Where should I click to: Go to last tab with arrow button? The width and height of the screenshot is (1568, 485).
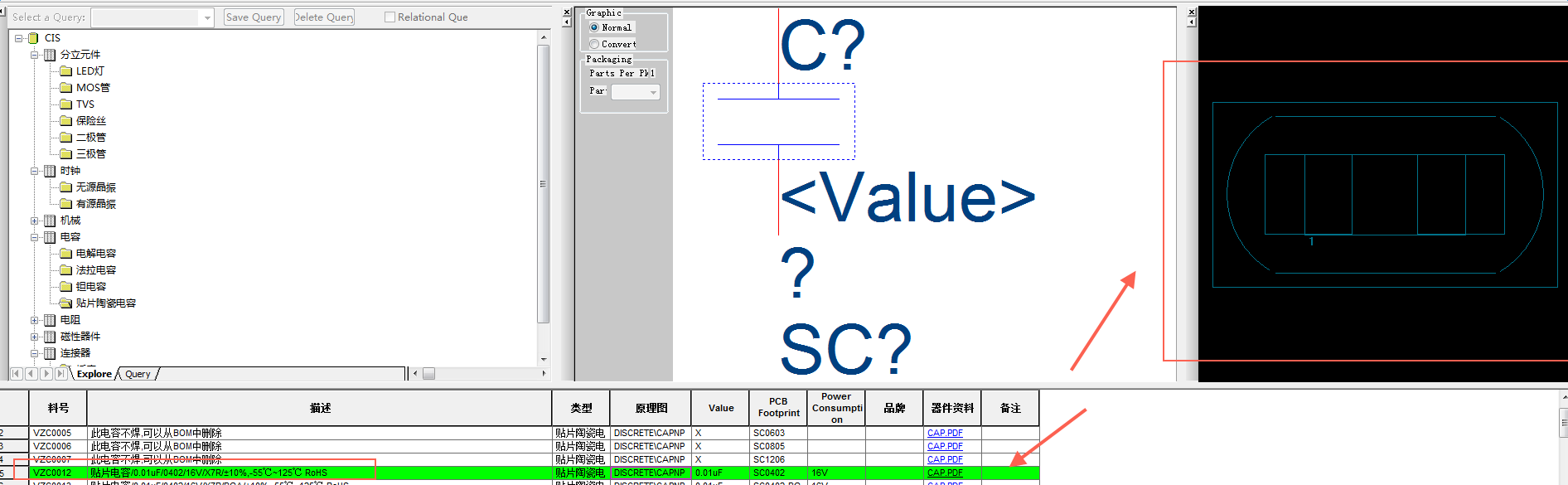click(x=61, y=374)
